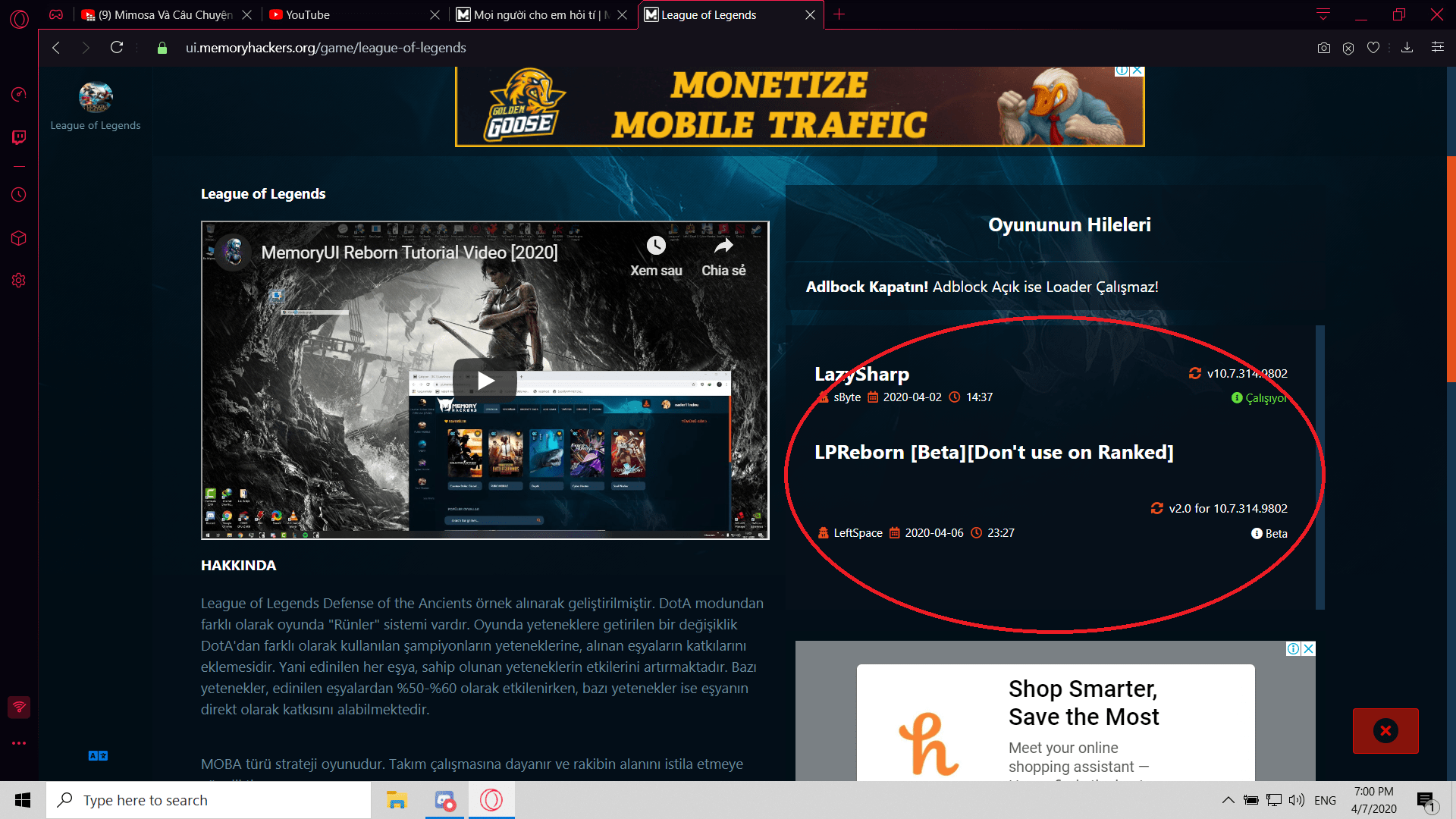Open GX Control speedometer icon in sidebar
The image size is (1456, 819).
19,94
